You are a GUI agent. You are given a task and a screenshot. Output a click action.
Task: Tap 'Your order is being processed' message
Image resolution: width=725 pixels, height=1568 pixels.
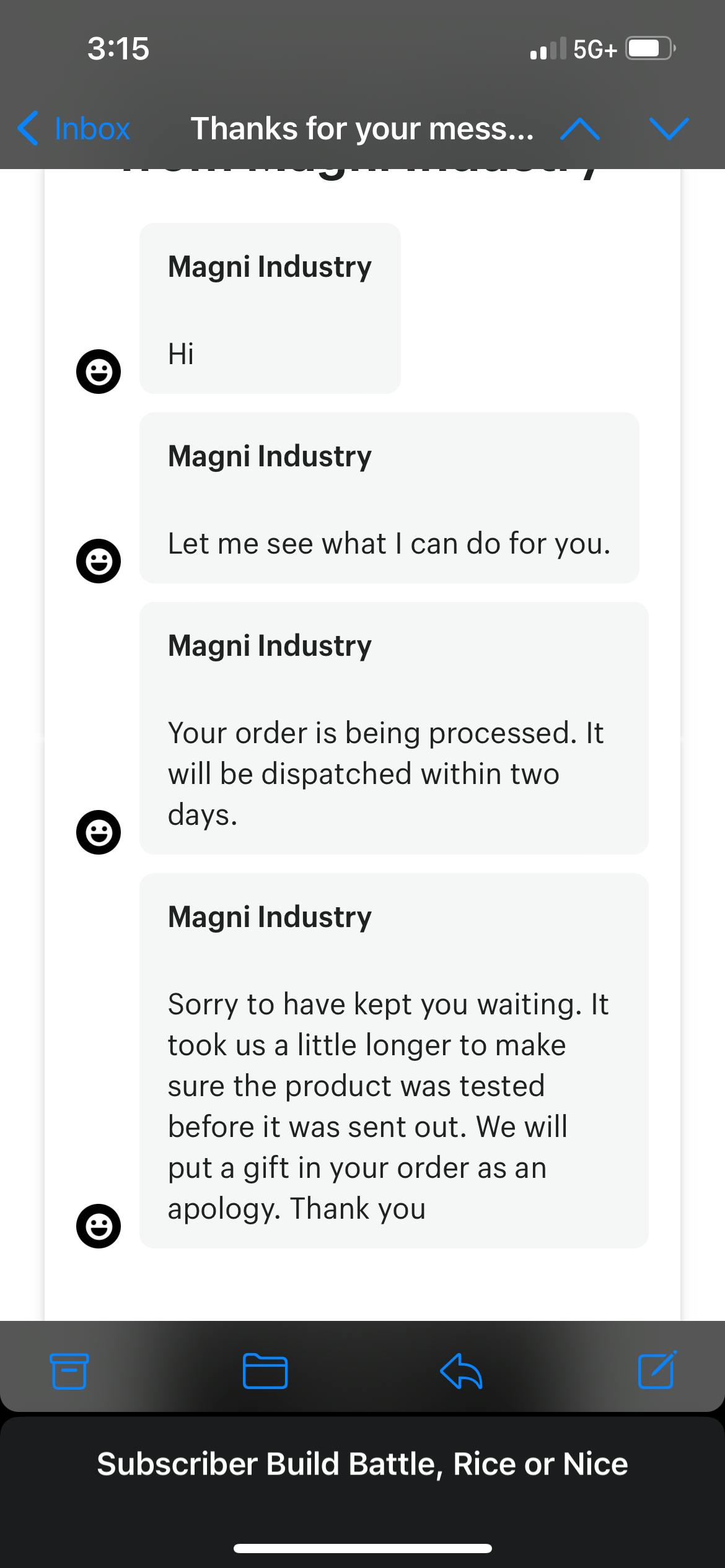(393, 728)
